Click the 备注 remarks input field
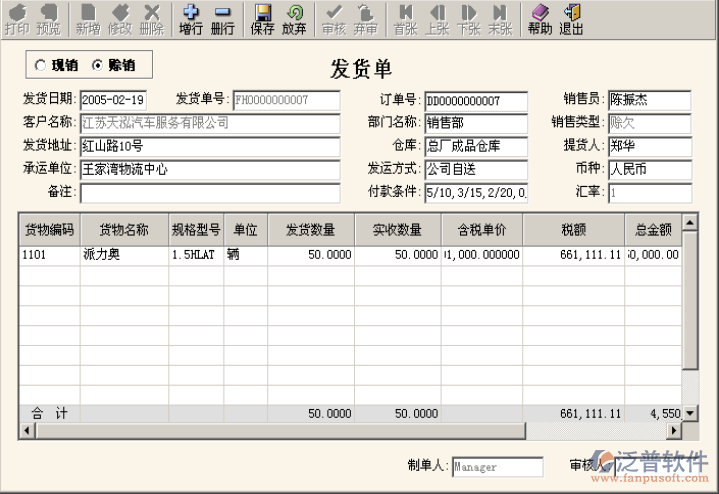The width and height of the screenshot is (719, 494). pos(210,192)
